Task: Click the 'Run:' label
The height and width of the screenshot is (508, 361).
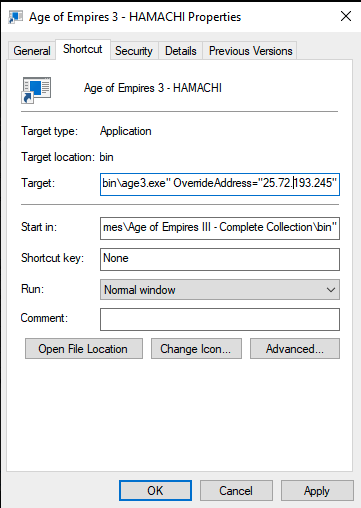Action: [x=32, y=289]
